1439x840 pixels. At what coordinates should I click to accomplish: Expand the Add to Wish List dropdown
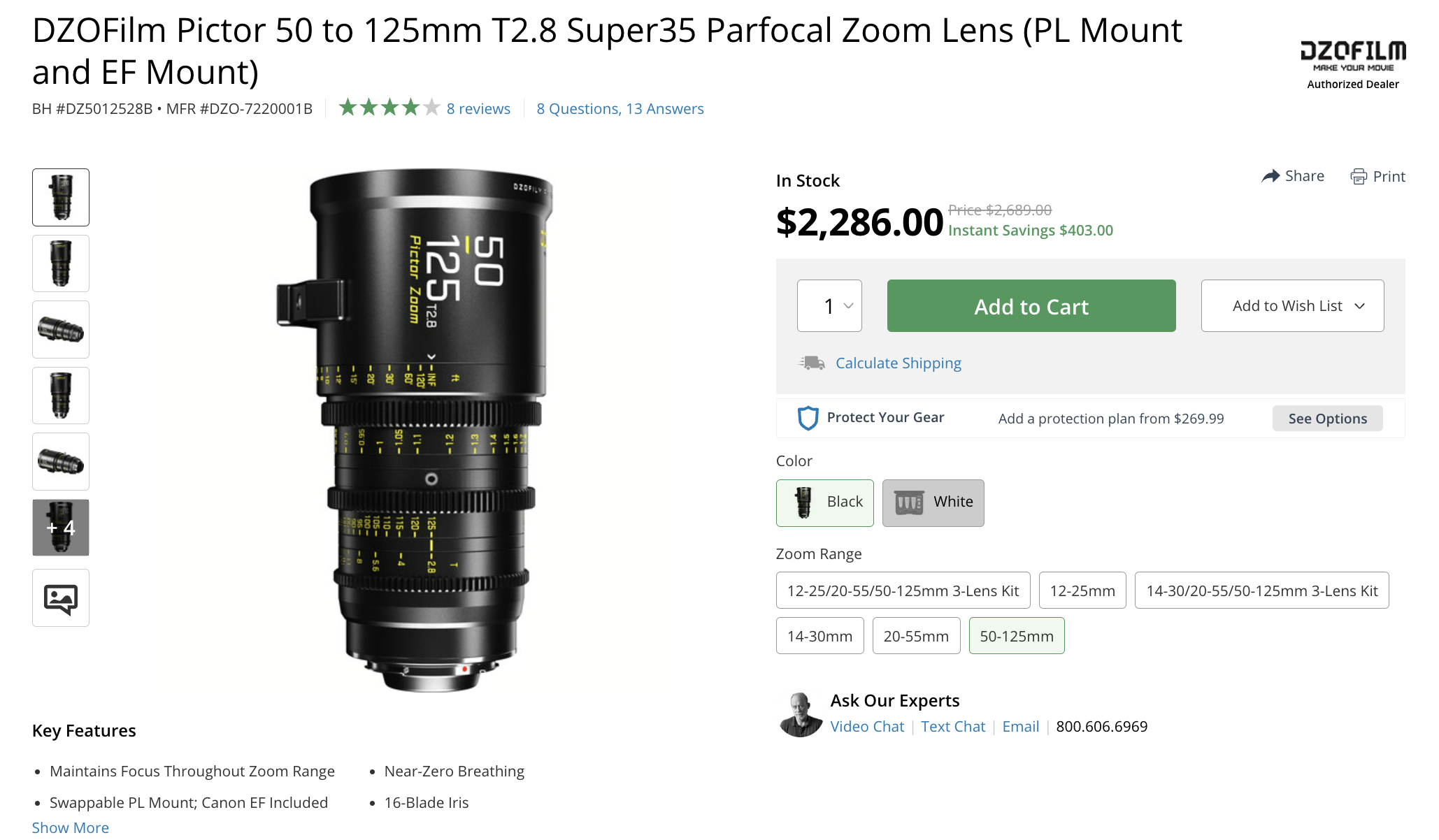coord(1292,306)
